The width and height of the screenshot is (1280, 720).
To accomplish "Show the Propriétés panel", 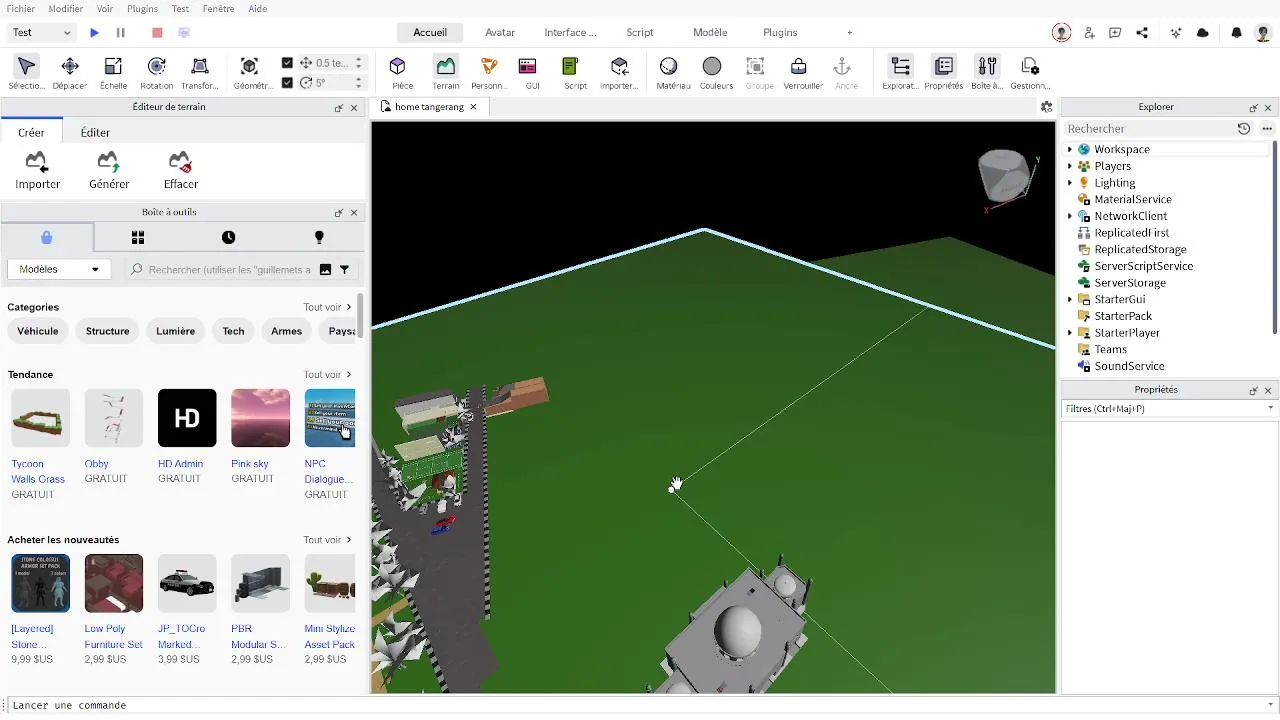I will pos(944,73).
